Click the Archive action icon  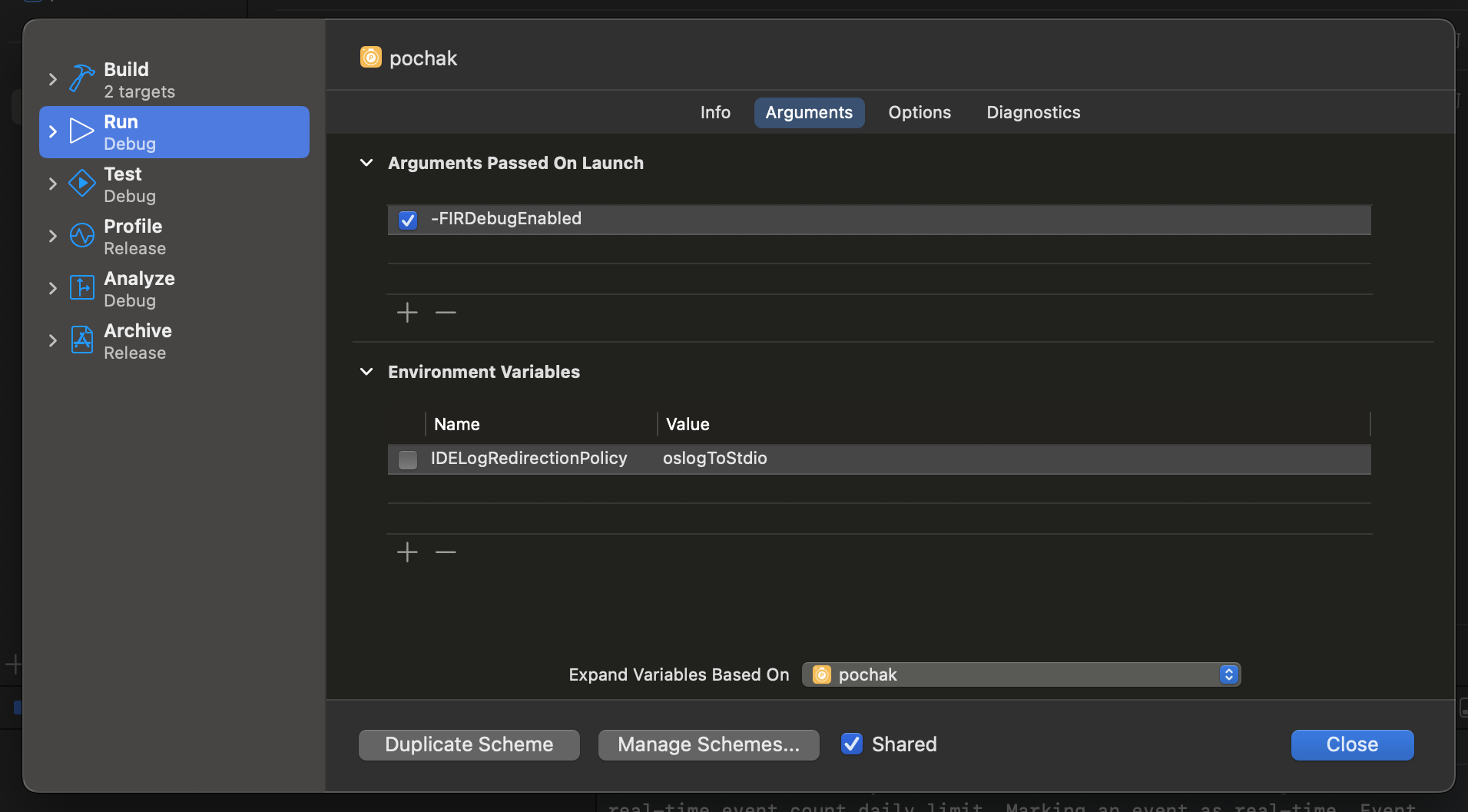pos(81,340)
